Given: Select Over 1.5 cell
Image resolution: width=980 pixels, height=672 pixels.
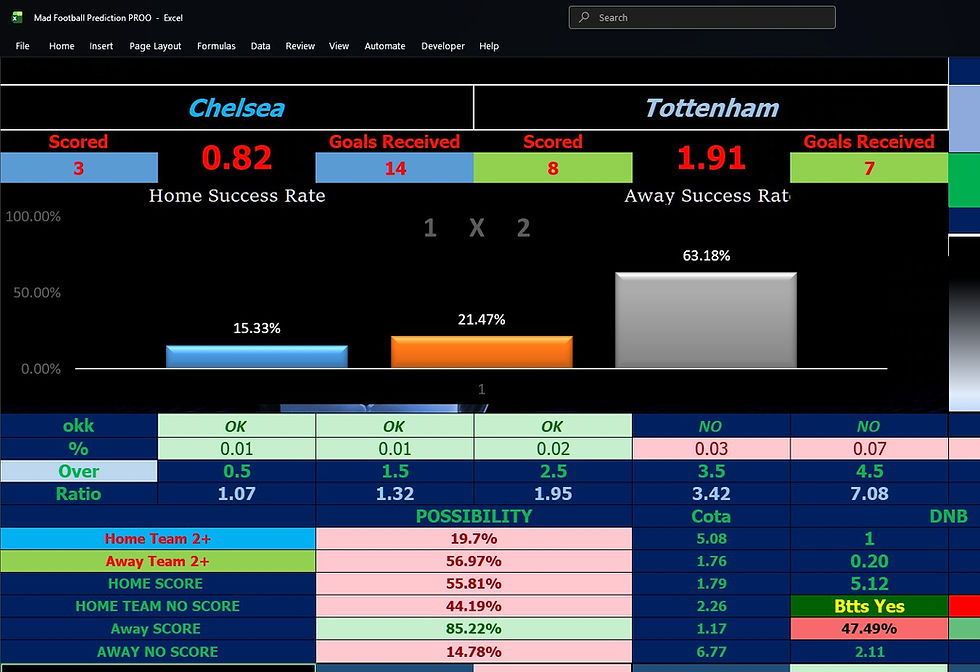Looking at the screenshot, I should tap(395, 471).
